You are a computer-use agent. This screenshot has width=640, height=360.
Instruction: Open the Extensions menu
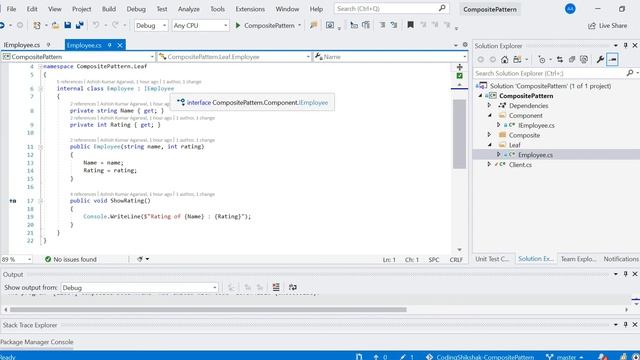(250, 9)
